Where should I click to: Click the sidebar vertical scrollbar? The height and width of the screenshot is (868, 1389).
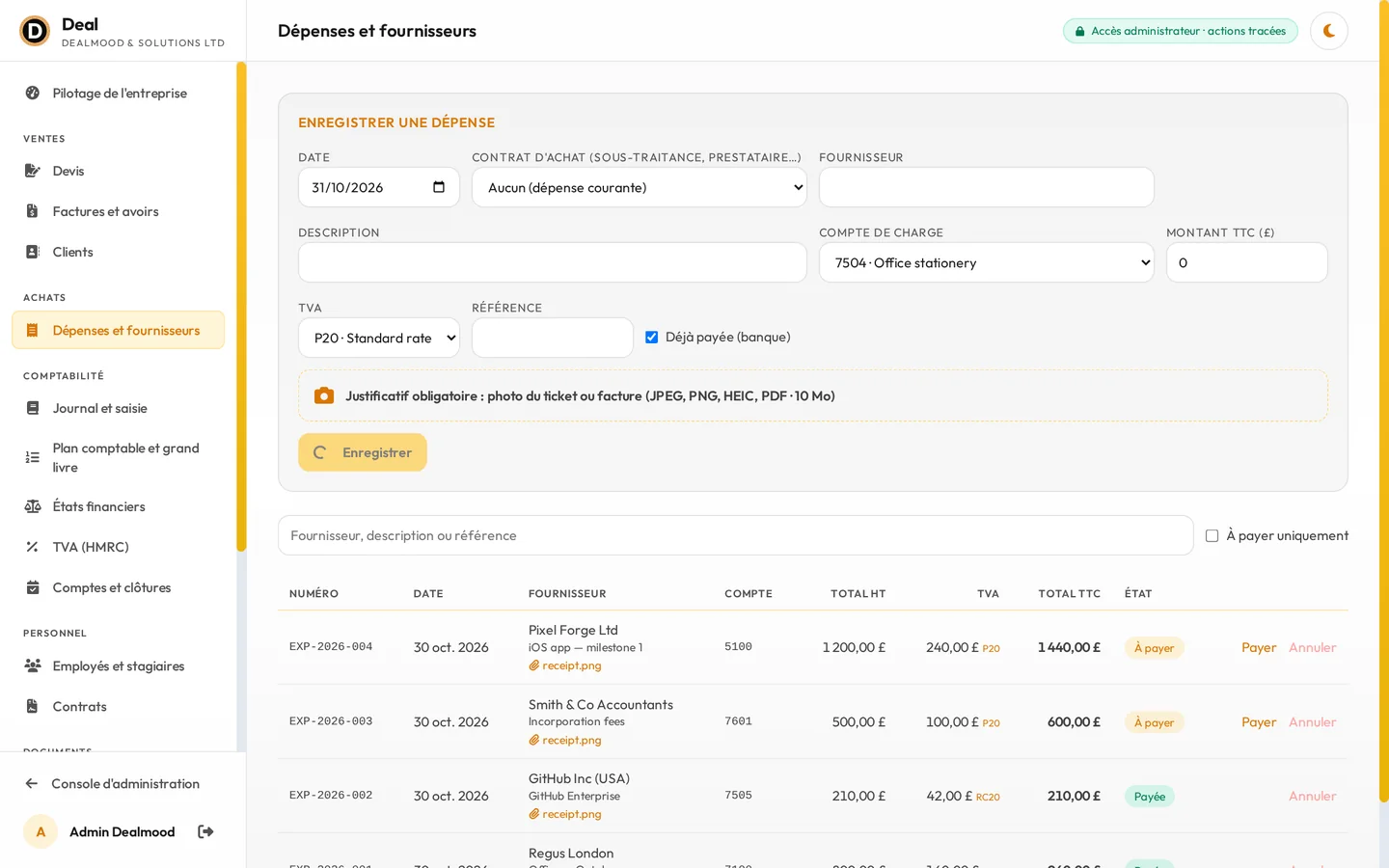click(241, 307)
